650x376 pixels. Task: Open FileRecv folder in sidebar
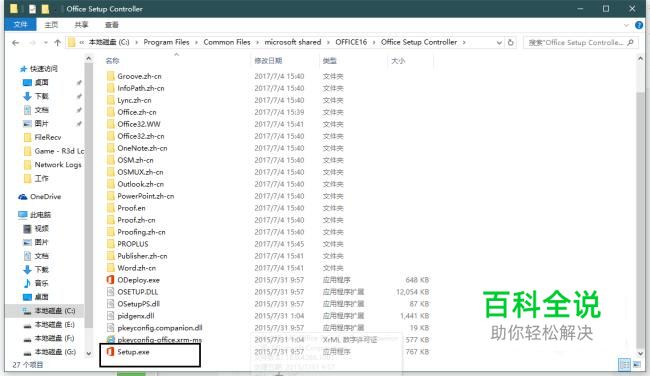(43, 137)
